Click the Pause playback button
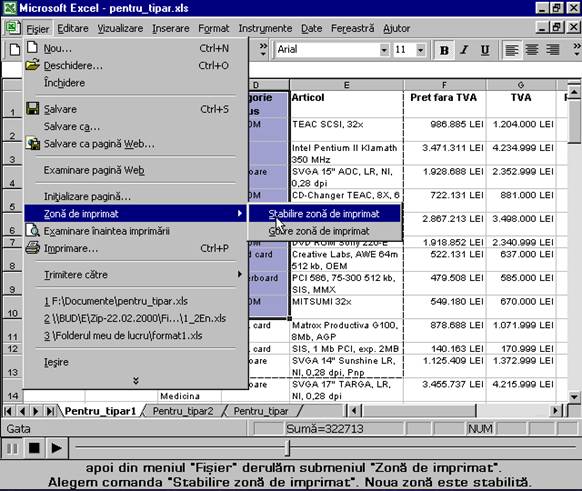 point(12,448)
